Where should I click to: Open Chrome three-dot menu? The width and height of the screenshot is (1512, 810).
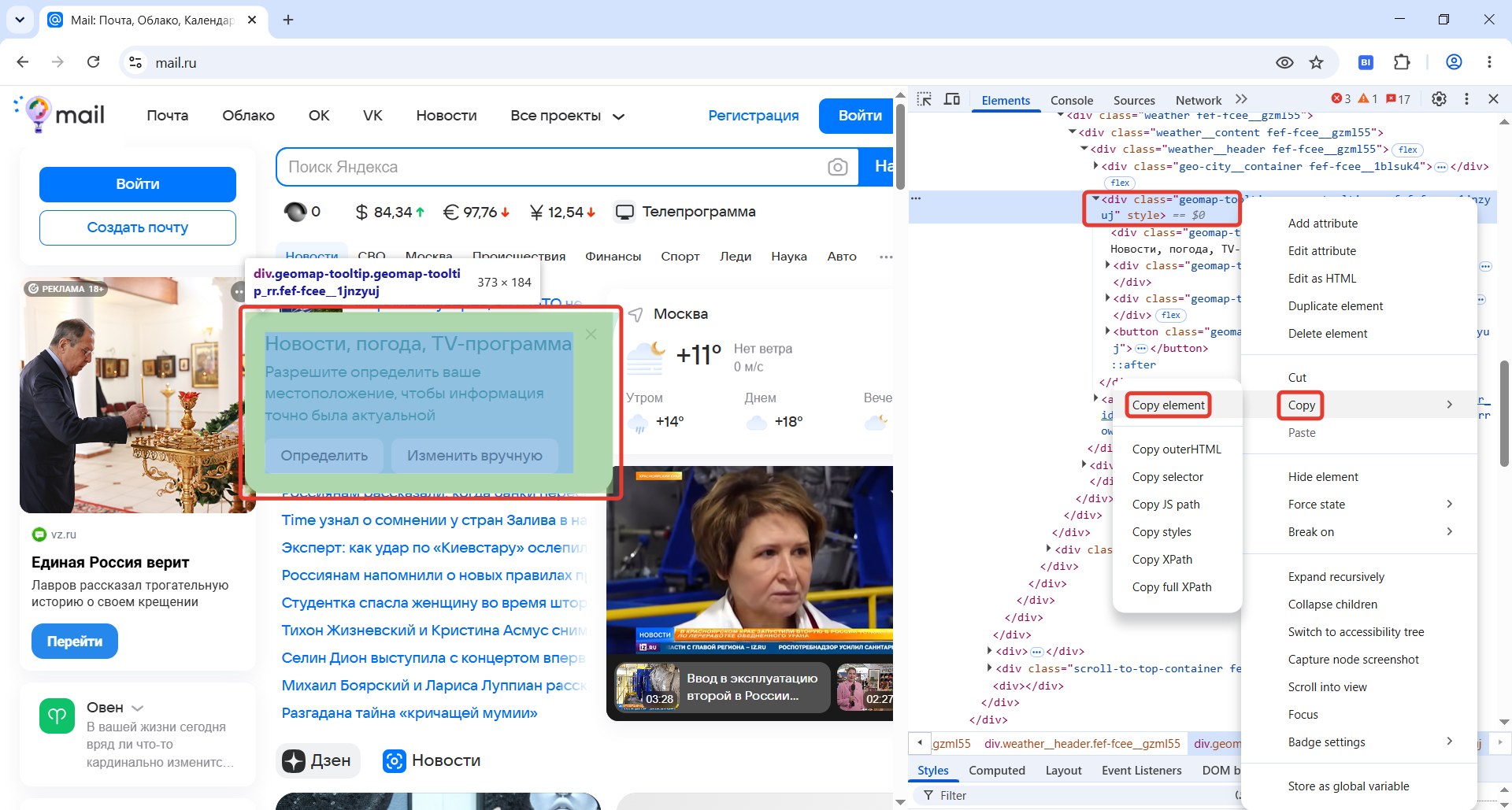(x=1489, y=62)
